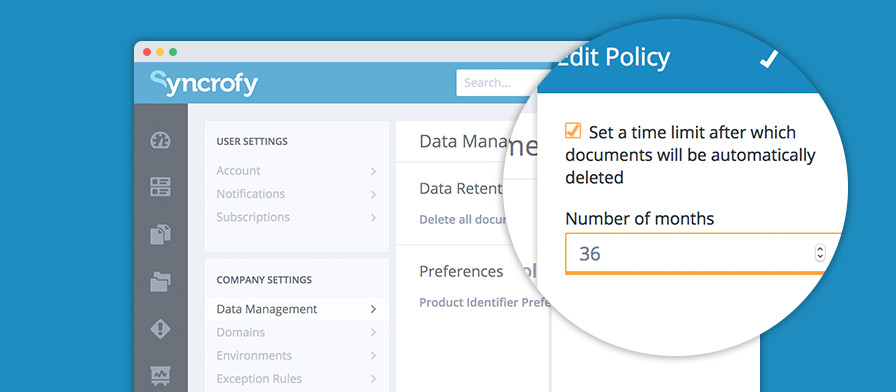Image resolution: width=896 pixels, height=392 pixels.
Task: Confirm Edit Policy with the checkmark icon
Action: click(x=769, y=59)
